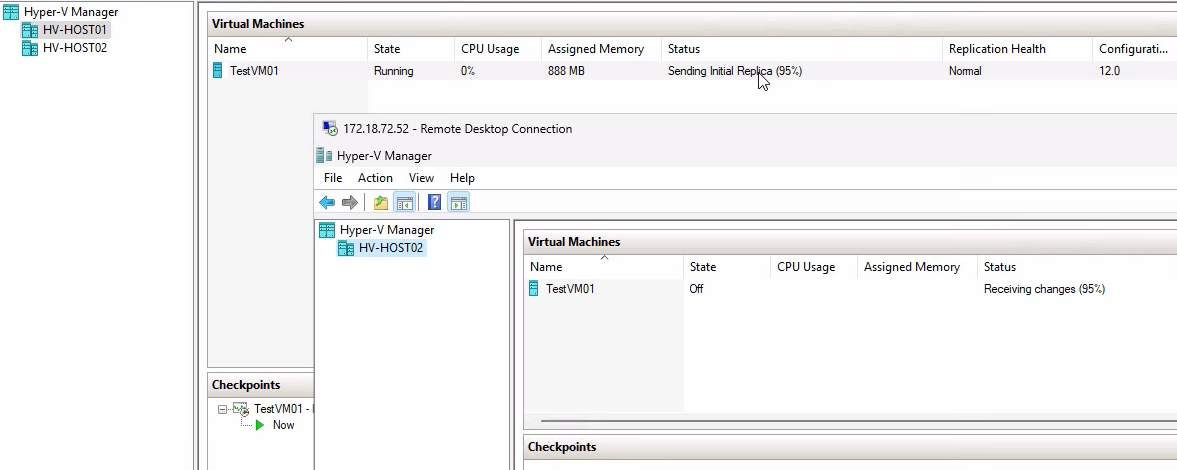Select Hyper-V Manager root in remote tree
This screenshot has width=1177, height=470.
(x=387, y=230)
